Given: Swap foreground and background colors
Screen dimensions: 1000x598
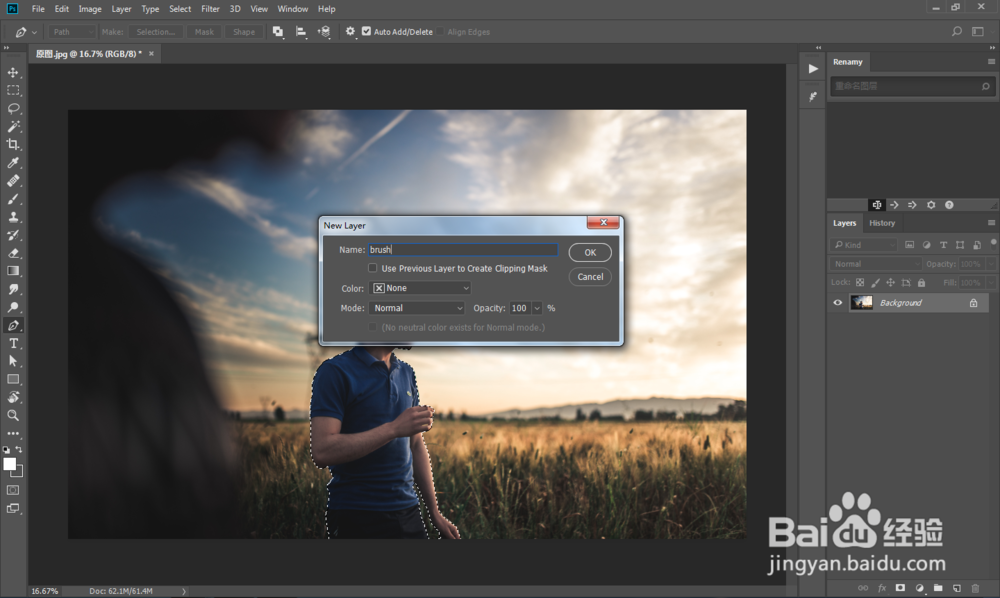Looking at the screenshot, I should pos(19,449).
